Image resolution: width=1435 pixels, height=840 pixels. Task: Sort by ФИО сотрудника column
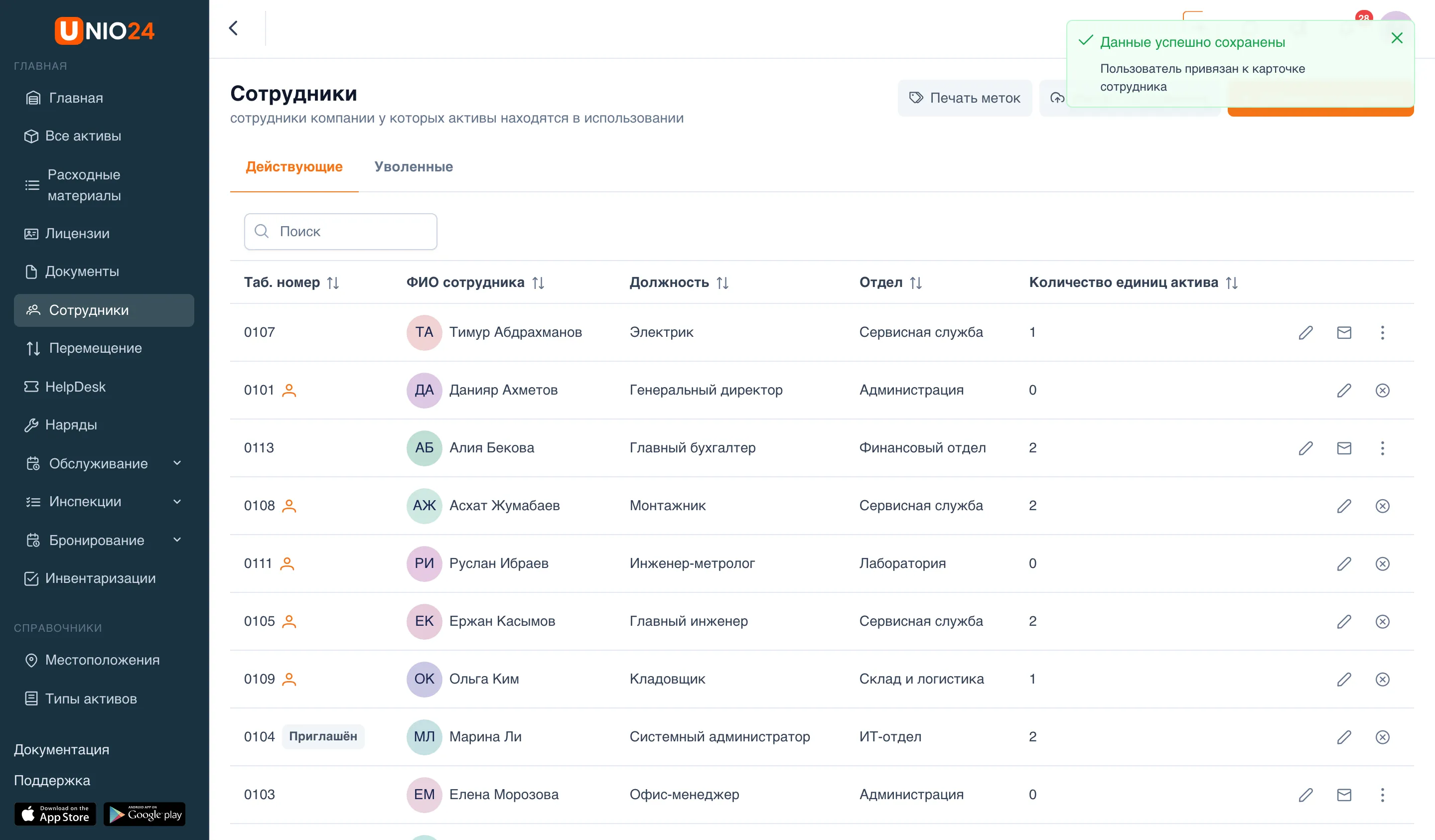pos(538,283)
